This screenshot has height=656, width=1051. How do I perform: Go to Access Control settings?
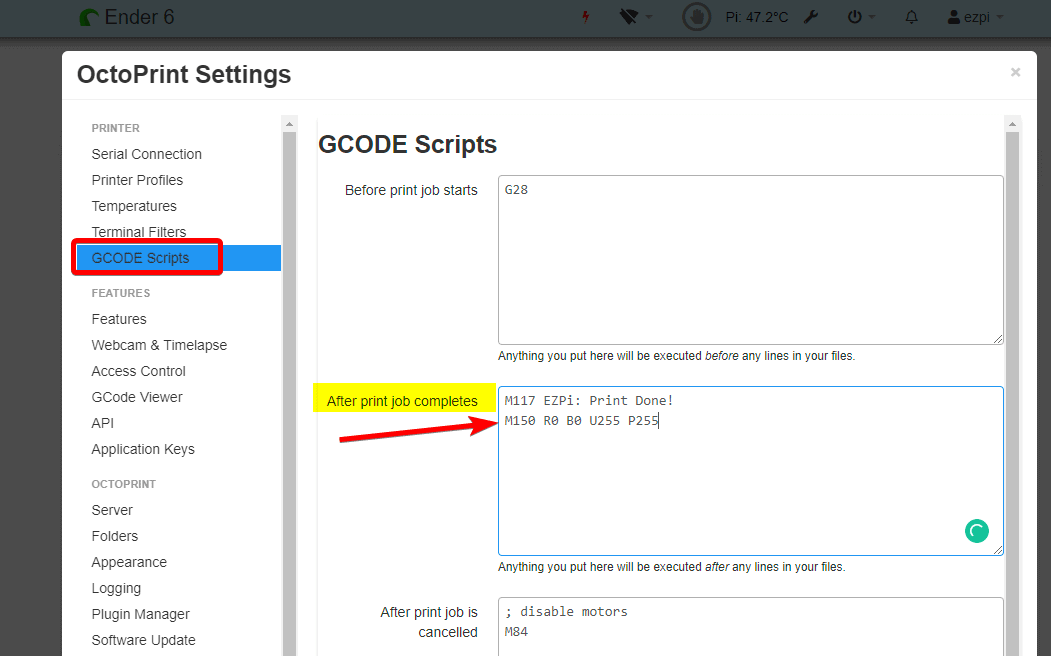tap(139, 371)
